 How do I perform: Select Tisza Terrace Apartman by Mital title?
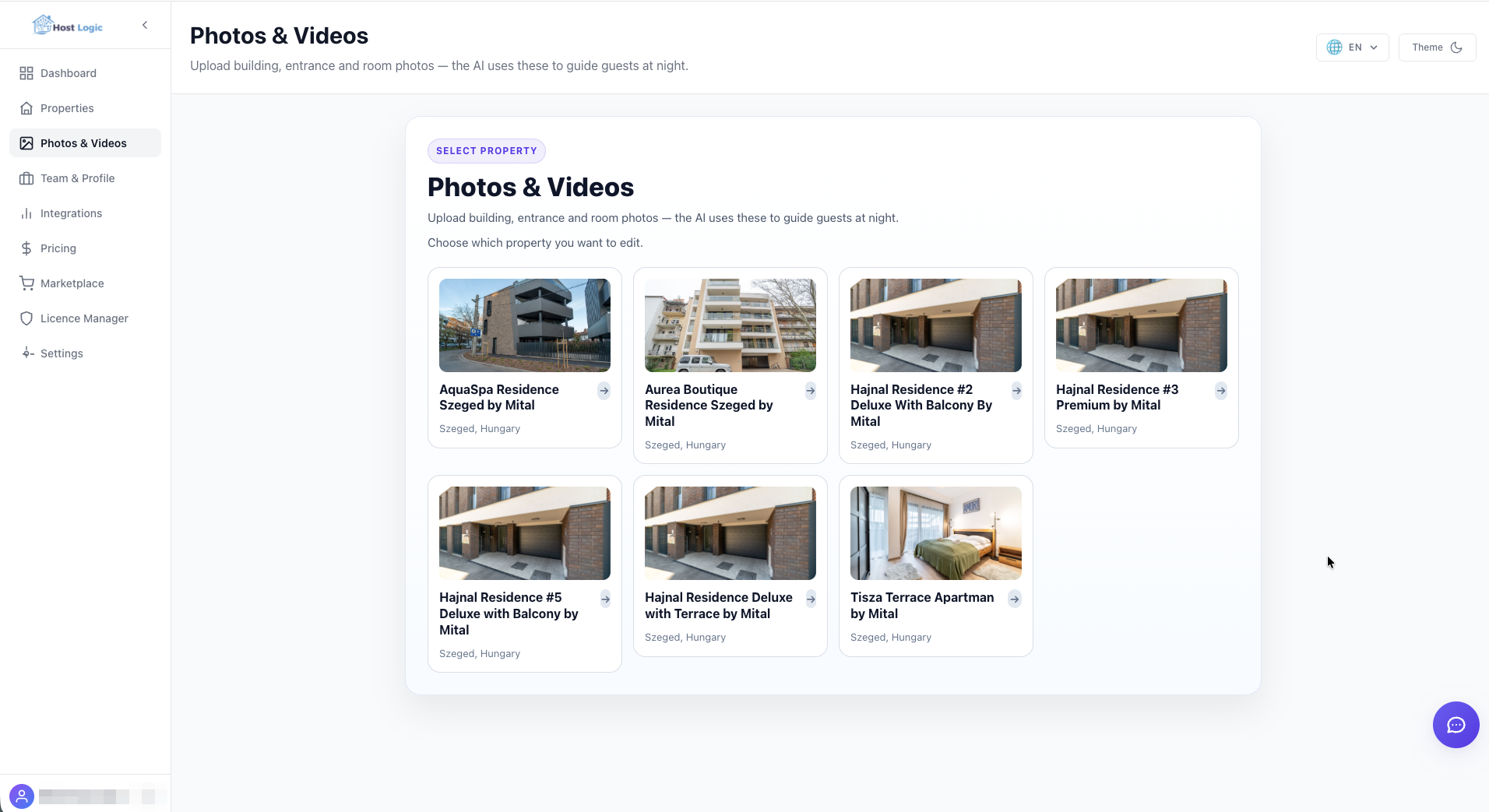pos(922,606)
